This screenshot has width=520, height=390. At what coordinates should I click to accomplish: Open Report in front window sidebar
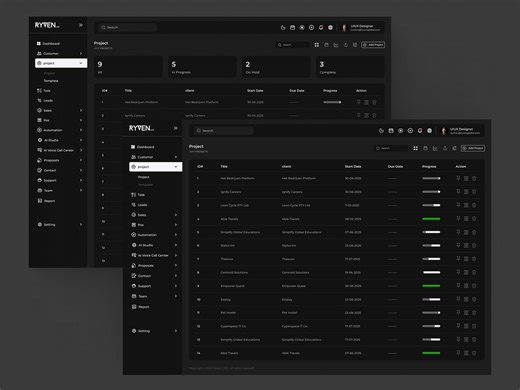140,307
